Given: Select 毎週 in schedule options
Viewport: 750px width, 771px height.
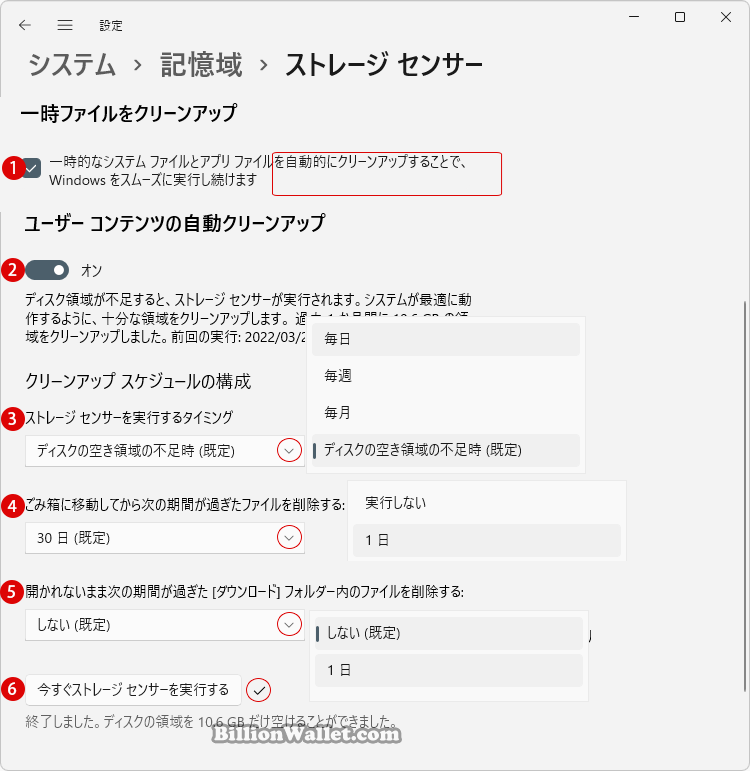Looking at the screenshot, I should click(x=446, y=376).
